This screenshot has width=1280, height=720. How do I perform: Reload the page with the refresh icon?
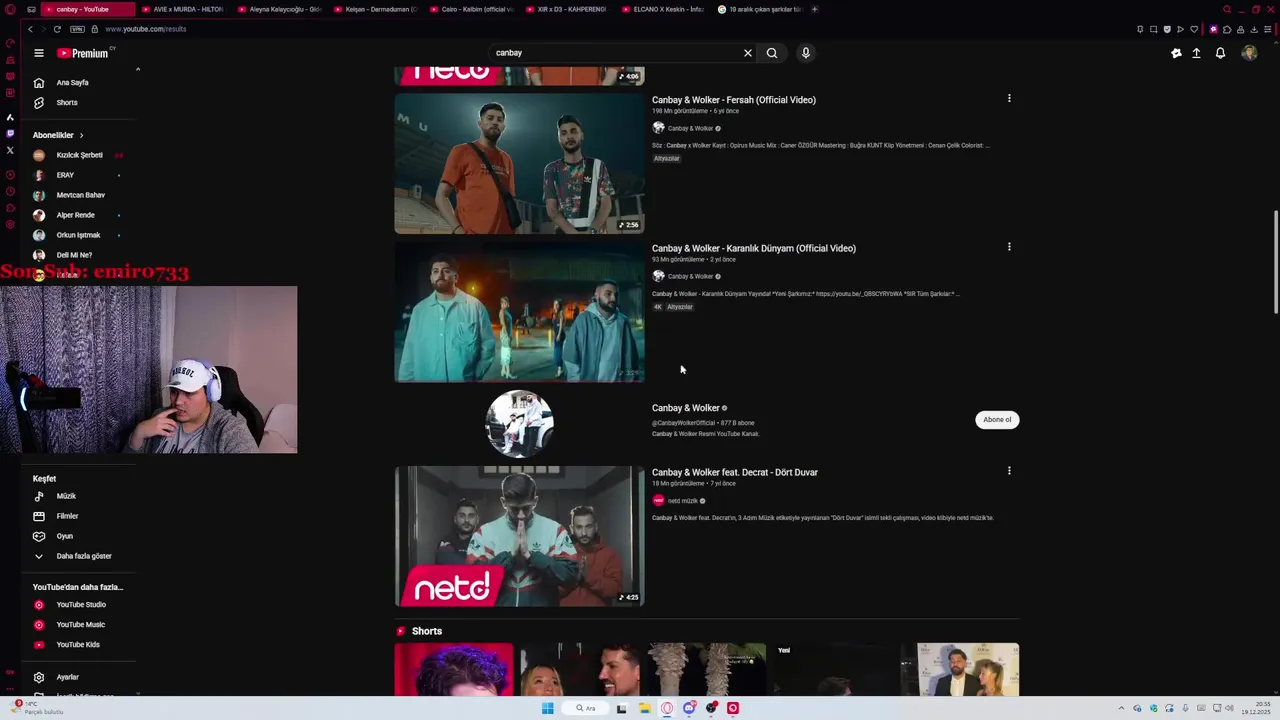click(57, 29)
